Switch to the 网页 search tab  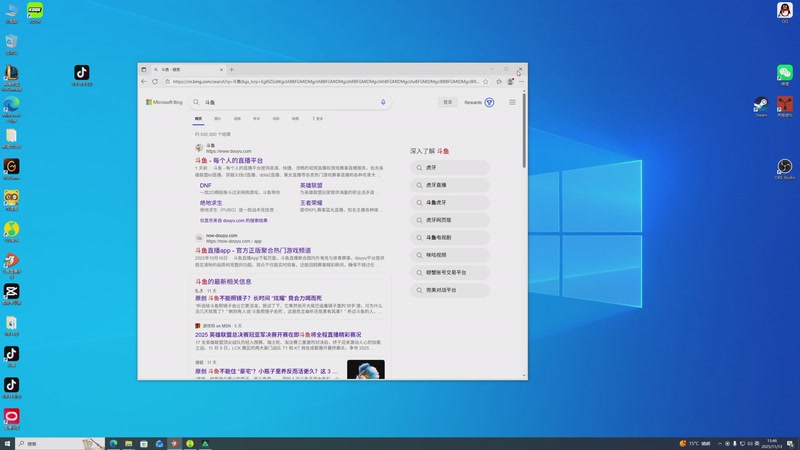(x=198, y=119)
